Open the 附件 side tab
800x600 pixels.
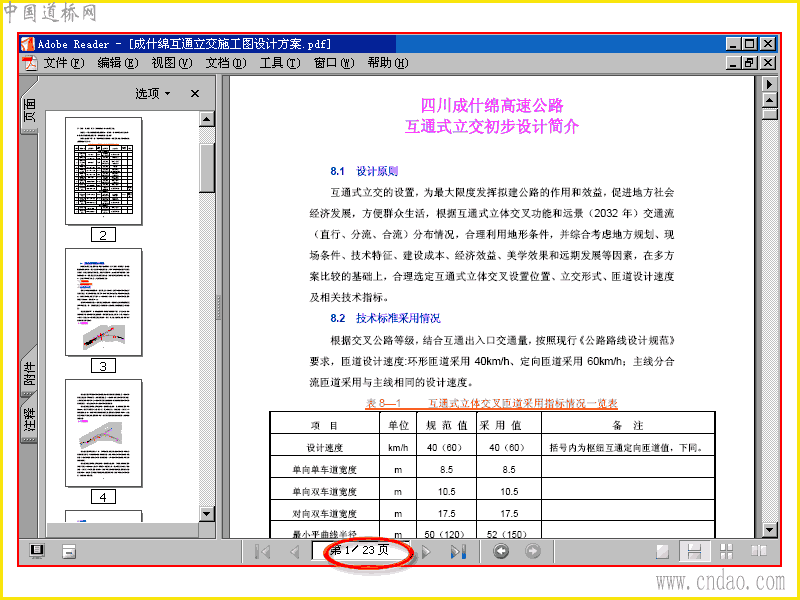point(29,372)
